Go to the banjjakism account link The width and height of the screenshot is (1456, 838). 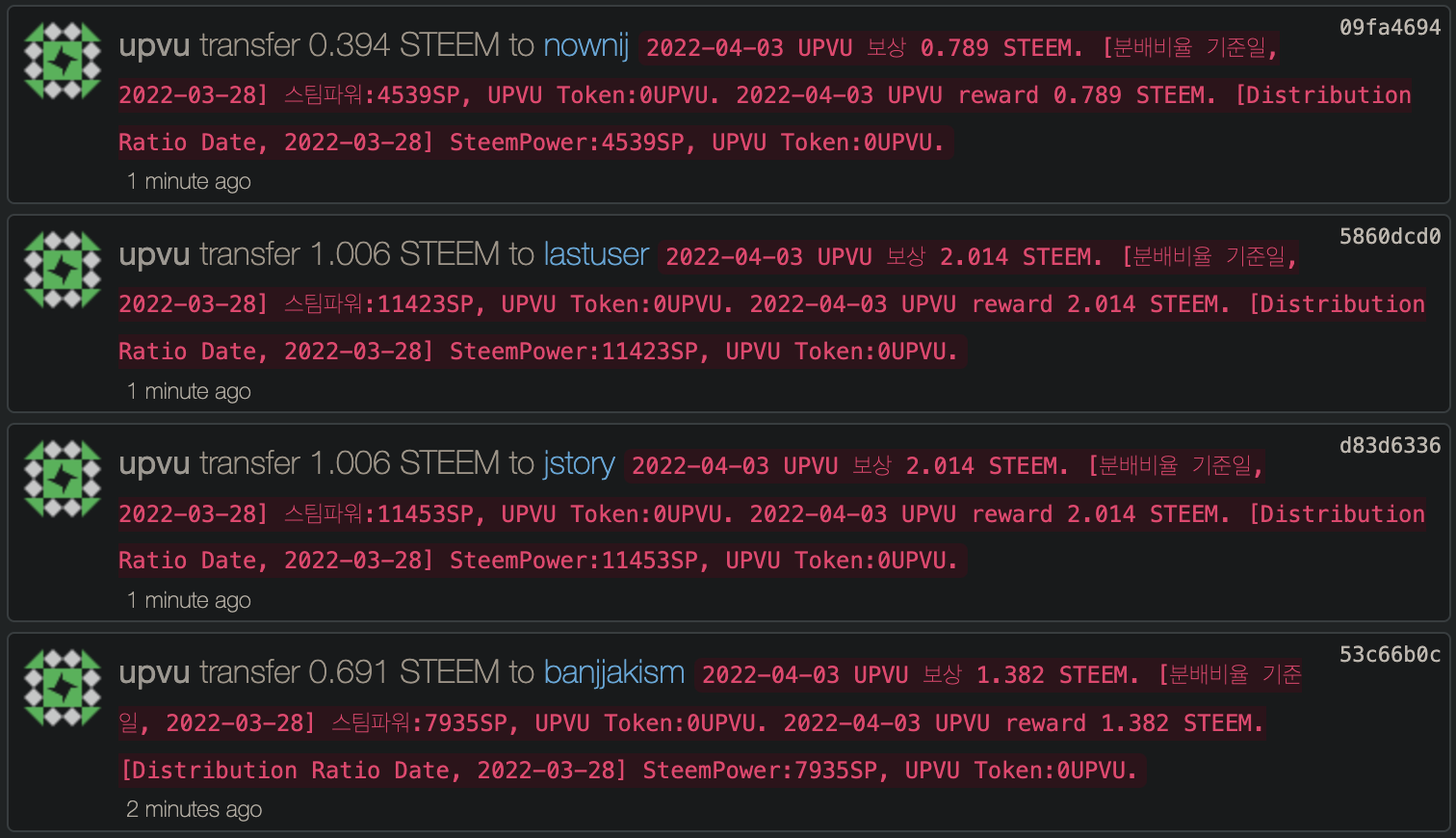click(x=614, y=672)
